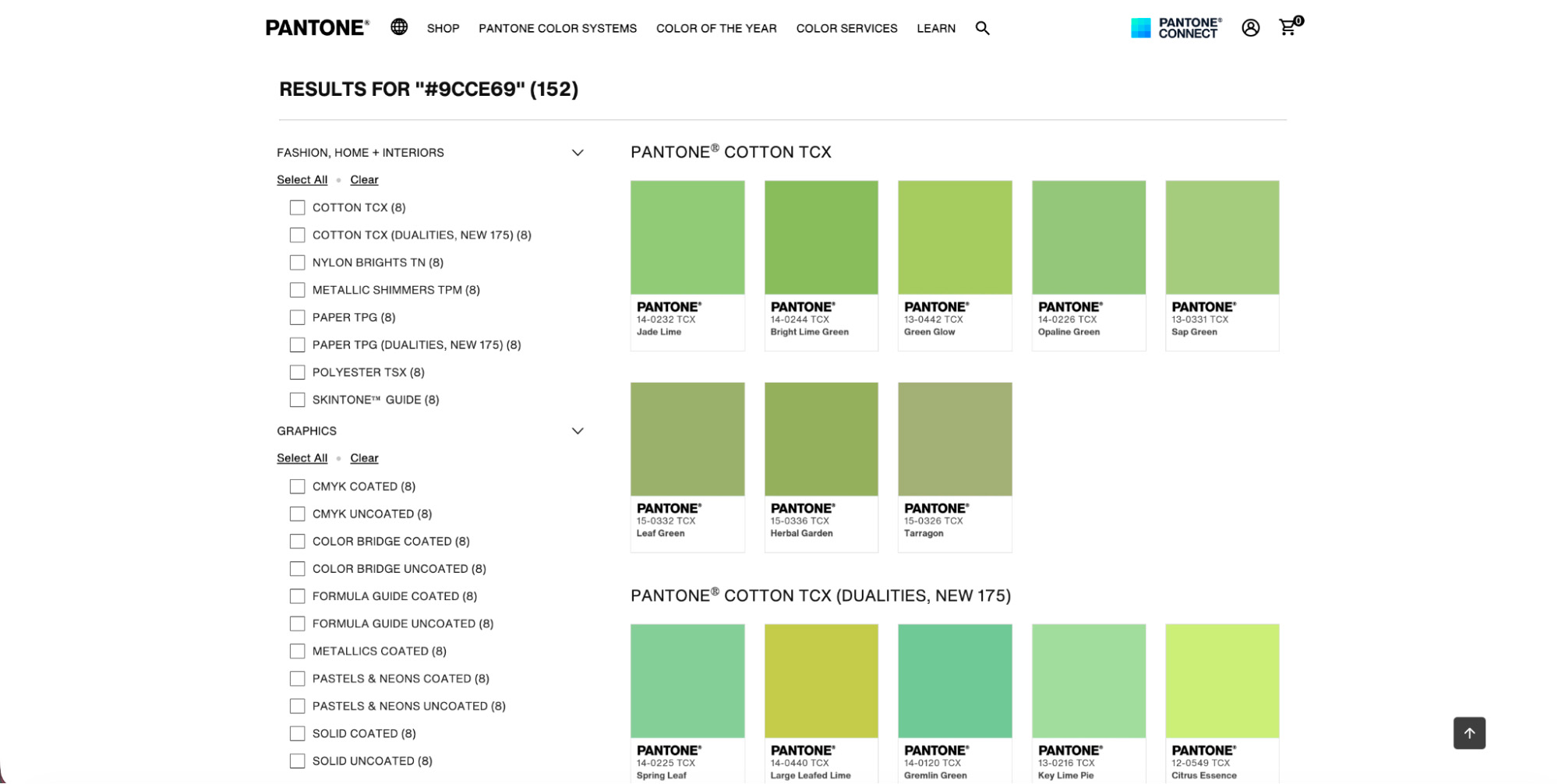Click Clear under FASHION, HOME + INTERIORS
The height and width of the screenshot is (784, 1558).
[x=364, y=179]
